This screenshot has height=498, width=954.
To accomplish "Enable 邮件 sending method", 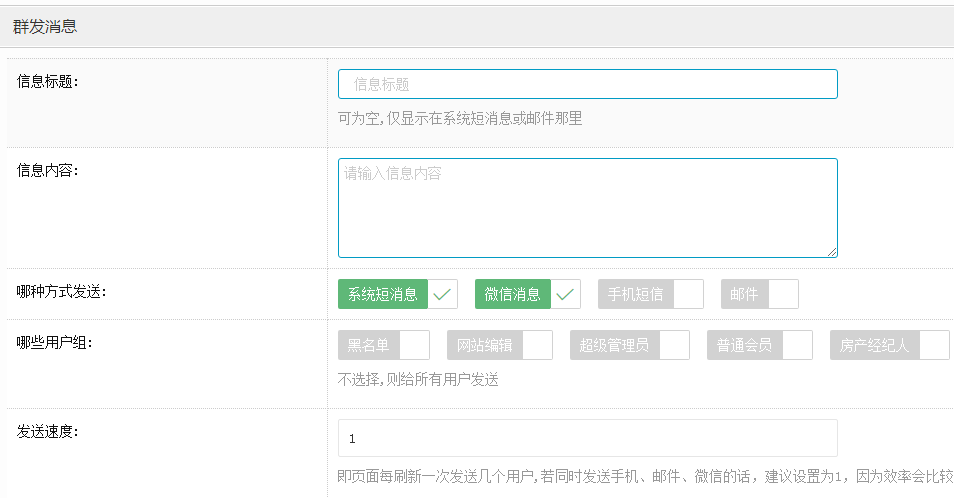I will [x=744, y=294].
